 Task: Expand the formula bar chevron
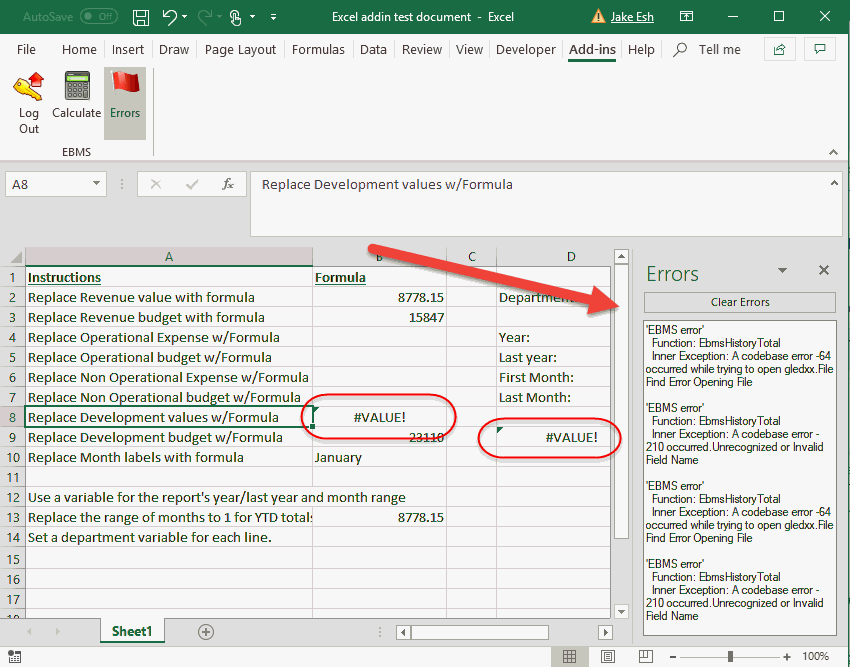(x=834, y=183)
